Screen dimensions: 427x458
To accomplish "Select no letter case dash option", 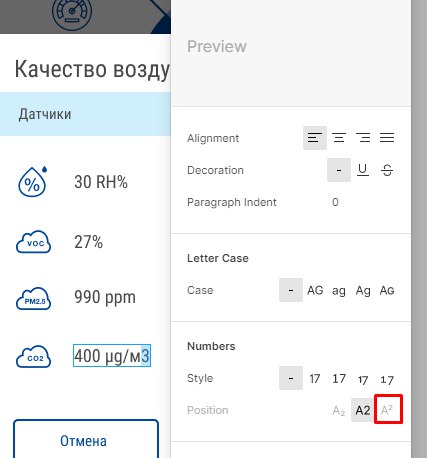I will coord(291,290).
